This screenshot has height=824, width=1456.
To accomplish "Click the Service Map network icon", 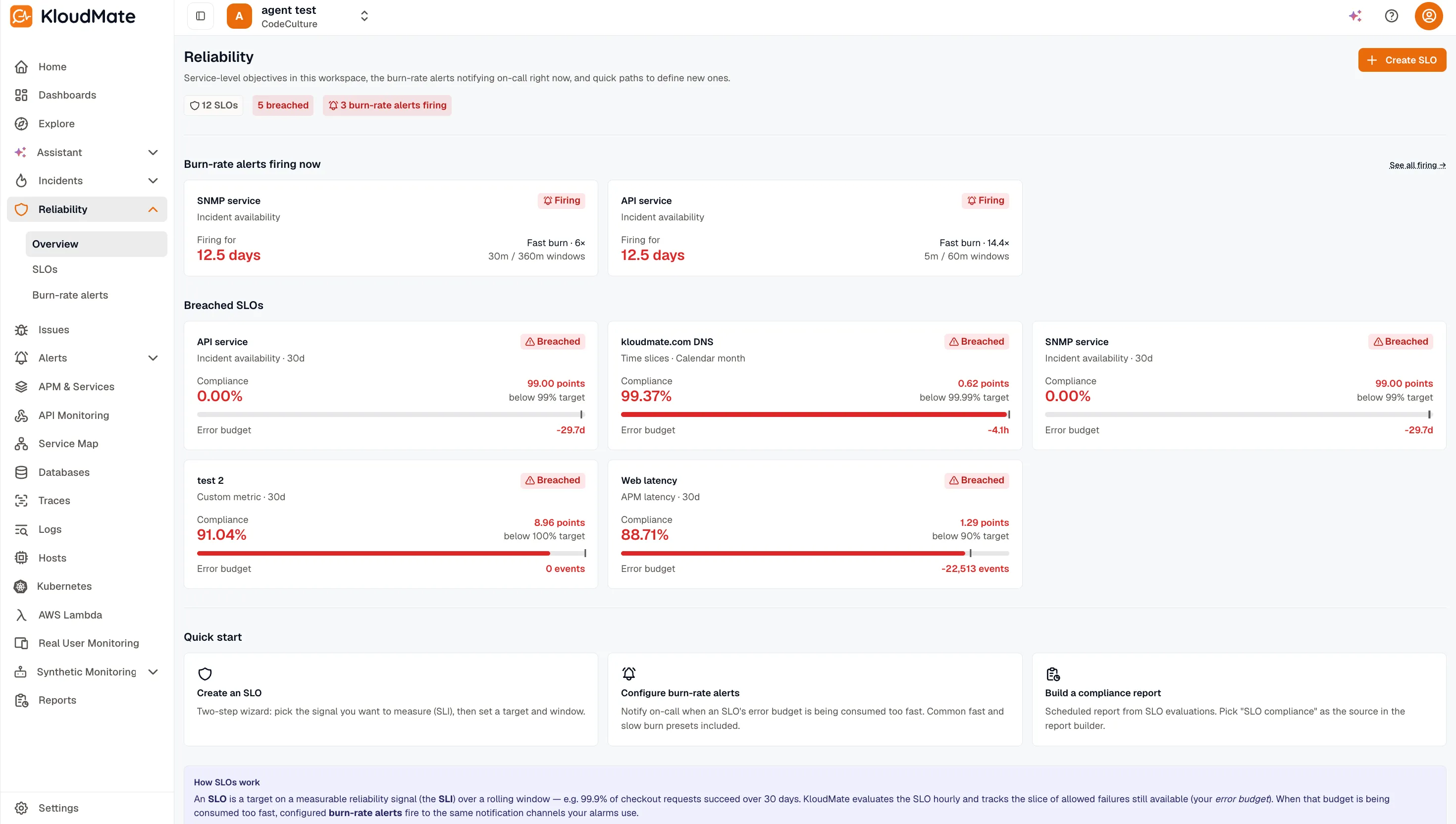I will coord(21,444).
